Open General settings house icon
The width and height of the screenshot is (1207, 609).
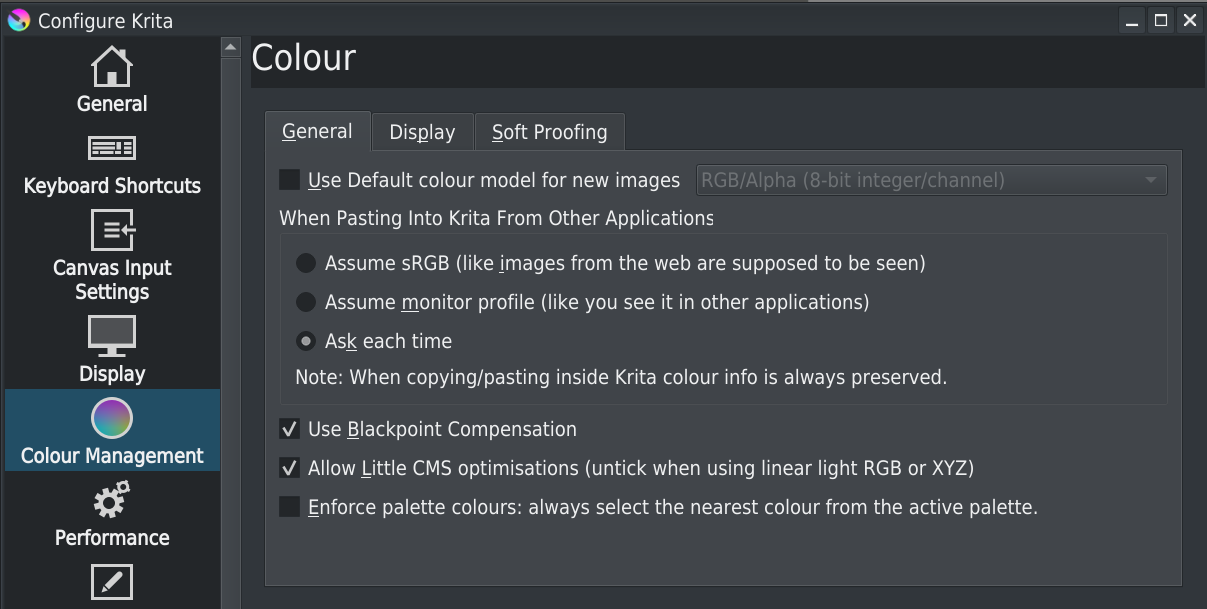112,66
